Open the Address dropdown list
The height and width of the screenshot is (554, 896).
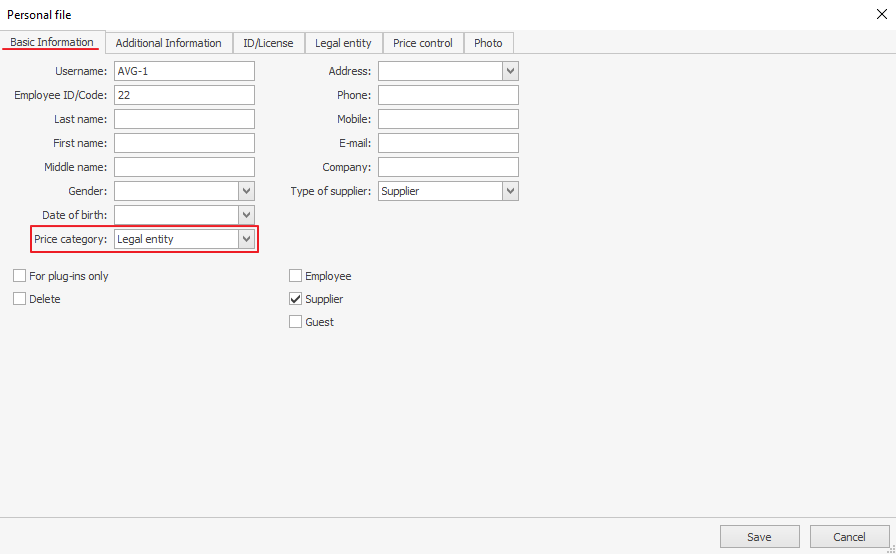click(x=510, y=71)
